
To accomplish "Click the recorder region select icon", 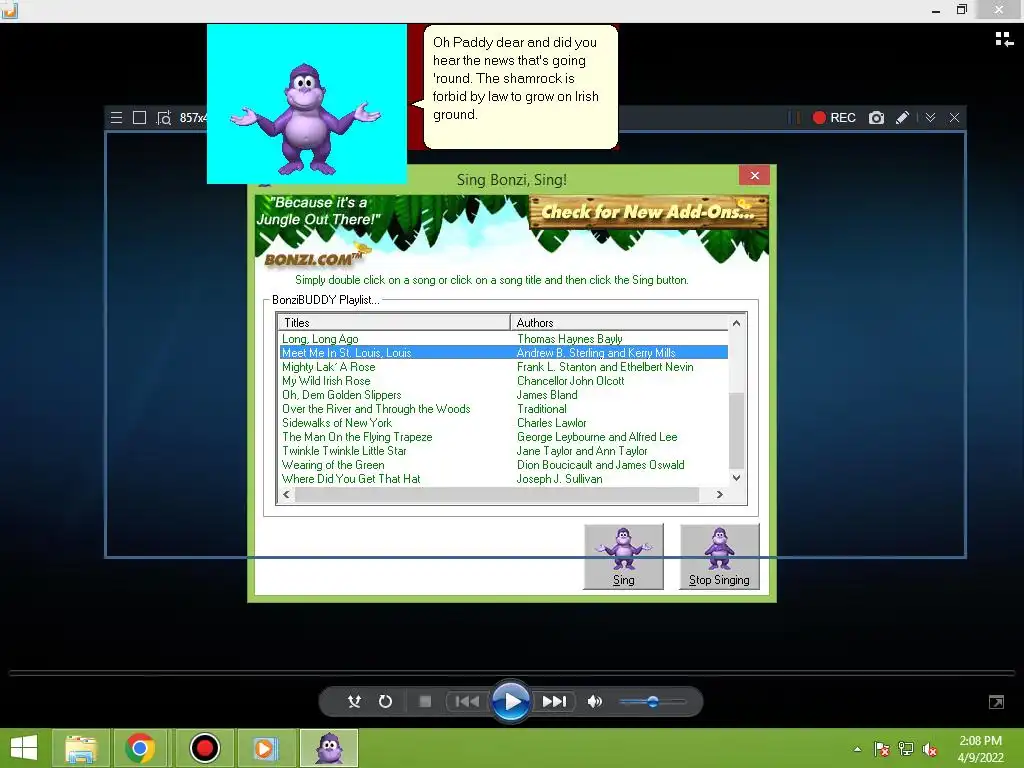I will 163,118.
